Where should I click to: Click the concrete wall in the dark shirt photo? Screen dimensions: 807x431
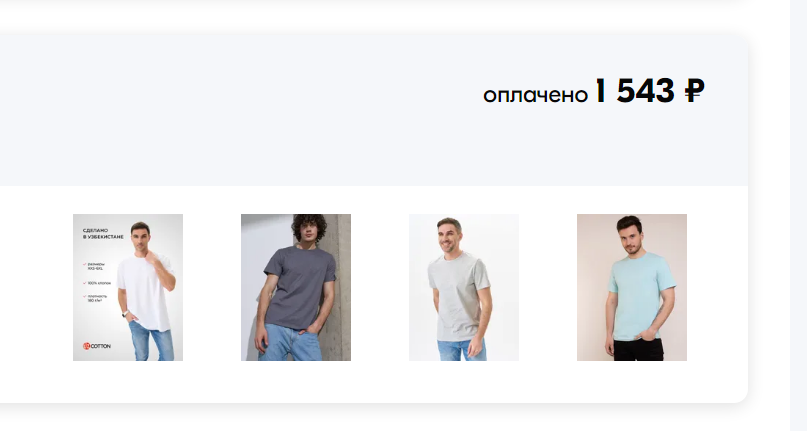click(x=340, y=288)
